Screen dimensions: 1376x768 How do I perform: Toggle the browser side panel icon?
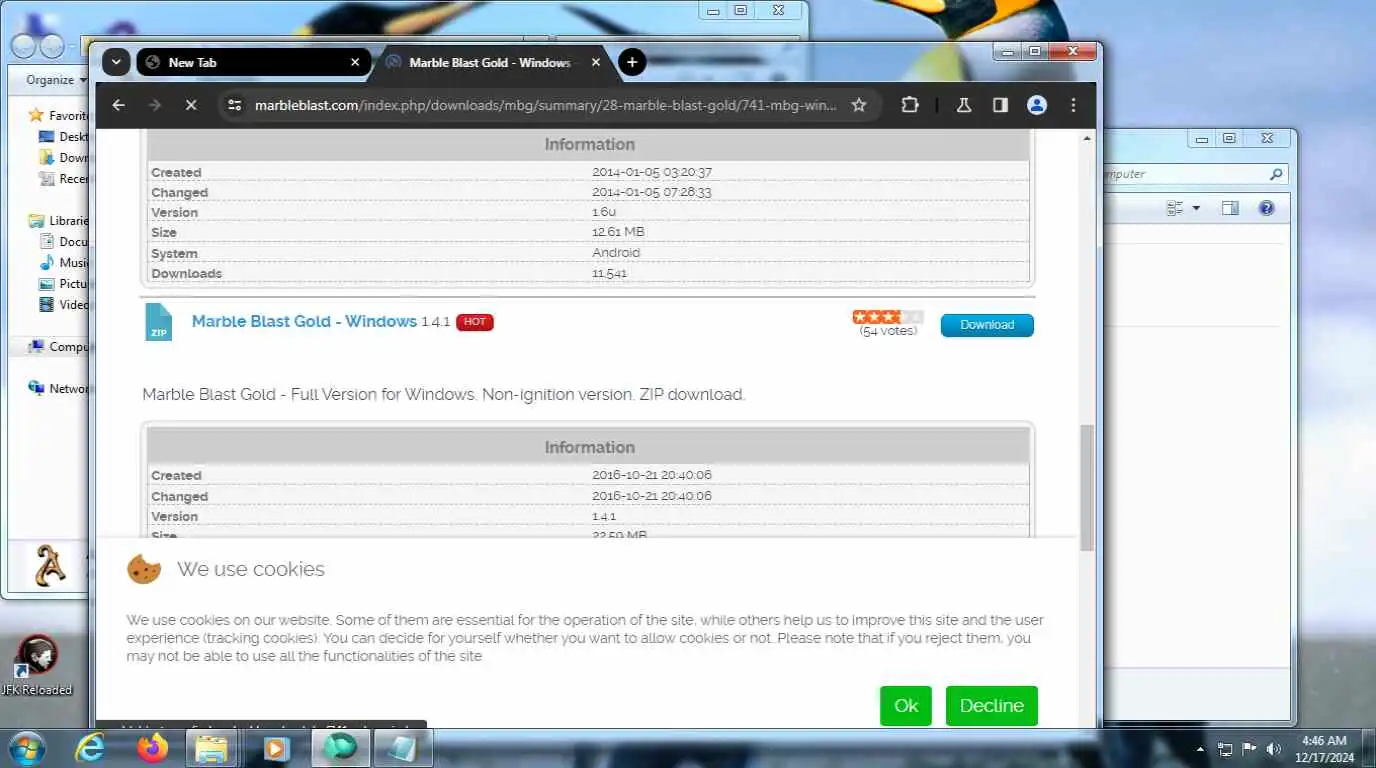point(1000,105)
